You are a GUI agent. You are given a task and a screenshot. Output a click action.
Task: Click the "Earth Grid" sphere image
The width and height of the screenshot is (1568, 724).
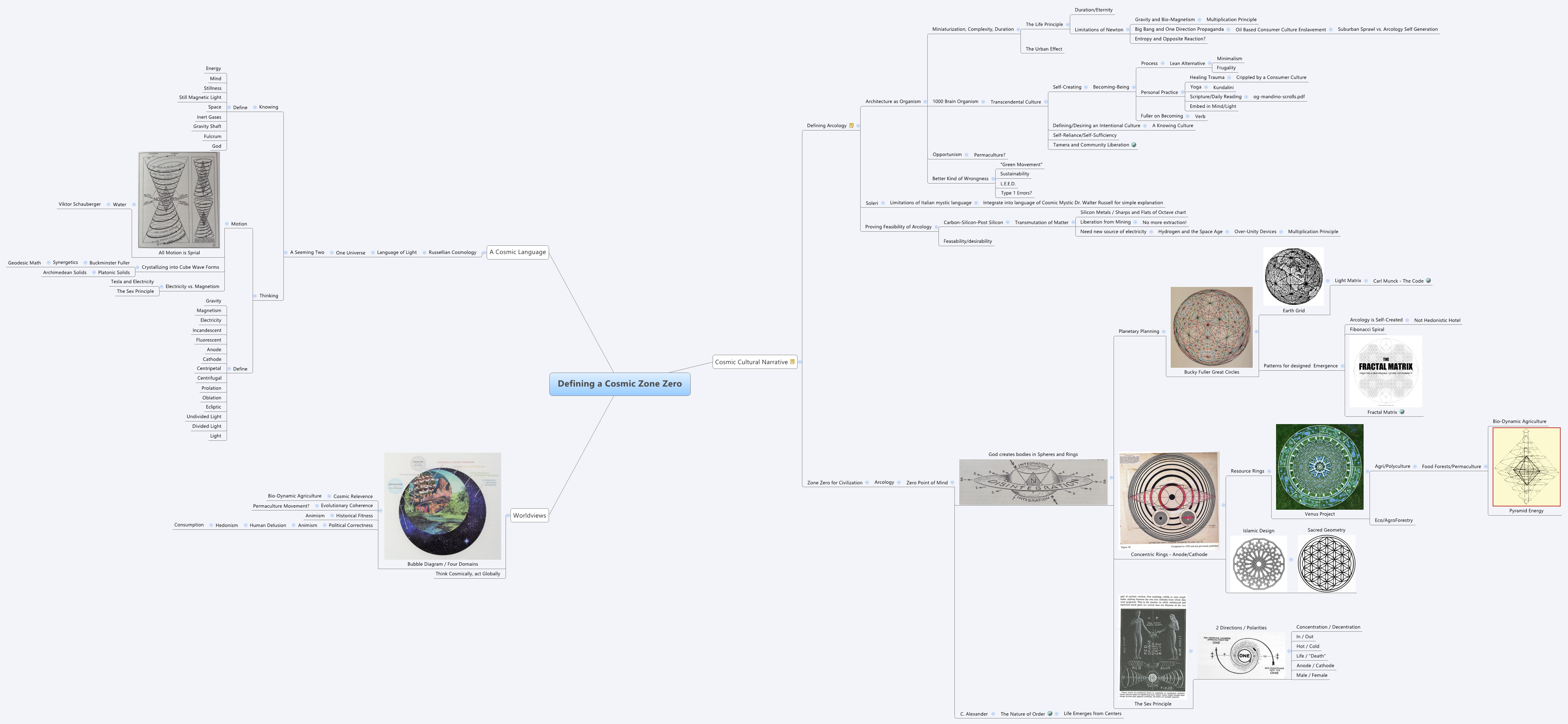1293,275
